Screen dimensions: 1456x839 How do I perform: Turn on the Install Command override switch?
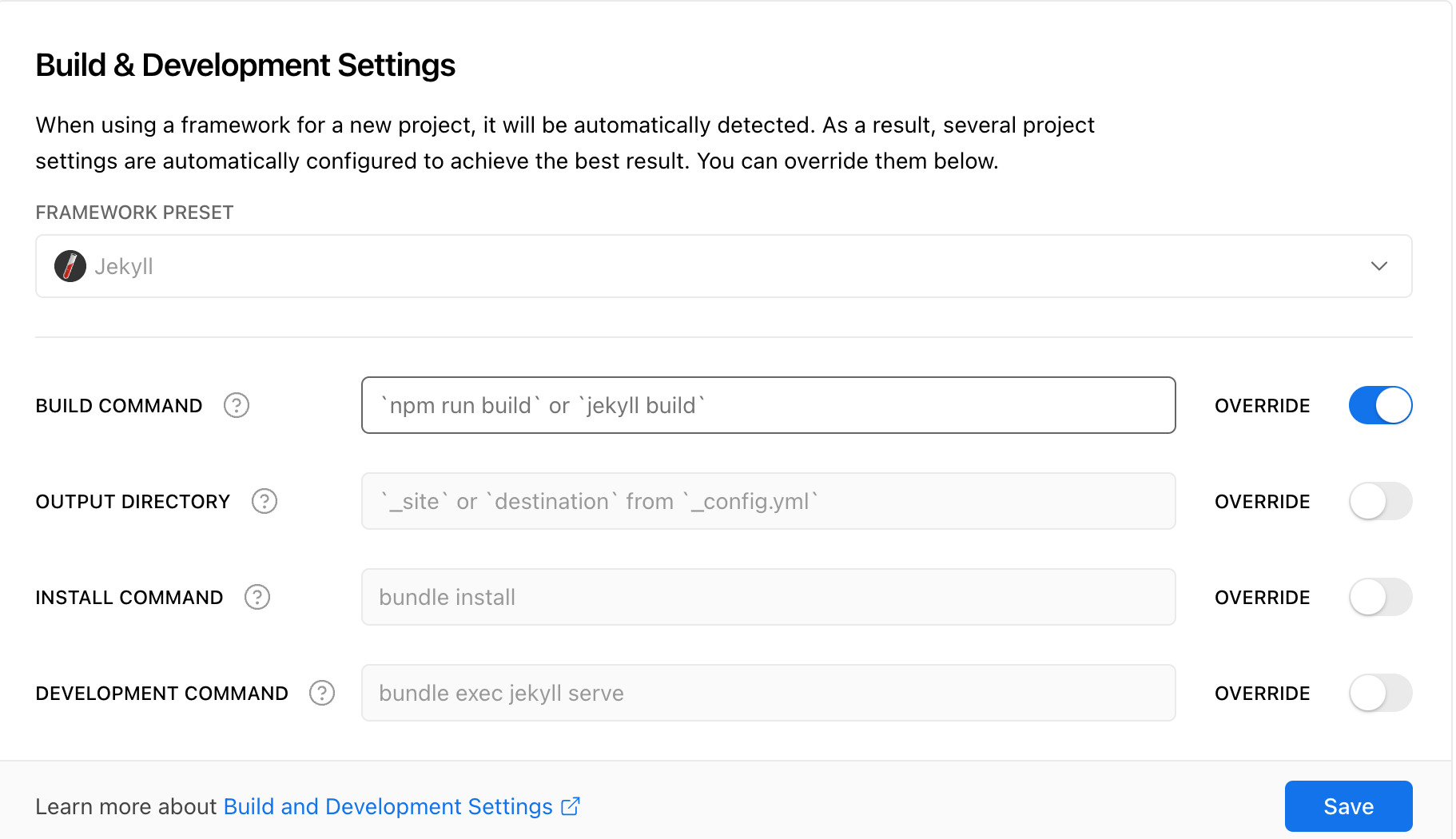click(x=1380, y=598)
